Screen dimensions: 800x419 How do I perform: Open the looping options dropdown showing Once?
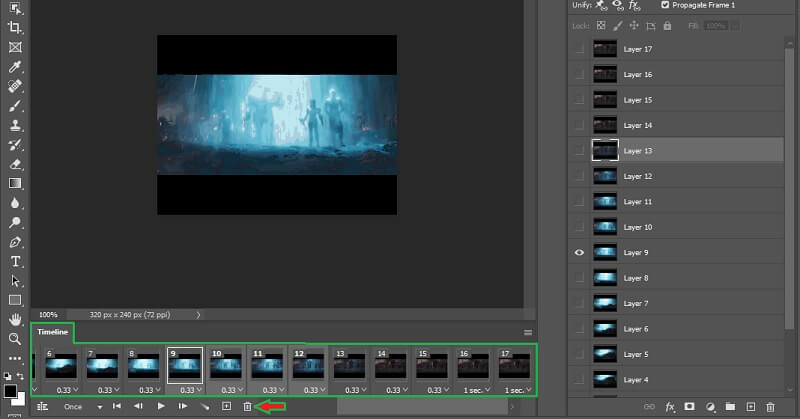click(81, 407)
